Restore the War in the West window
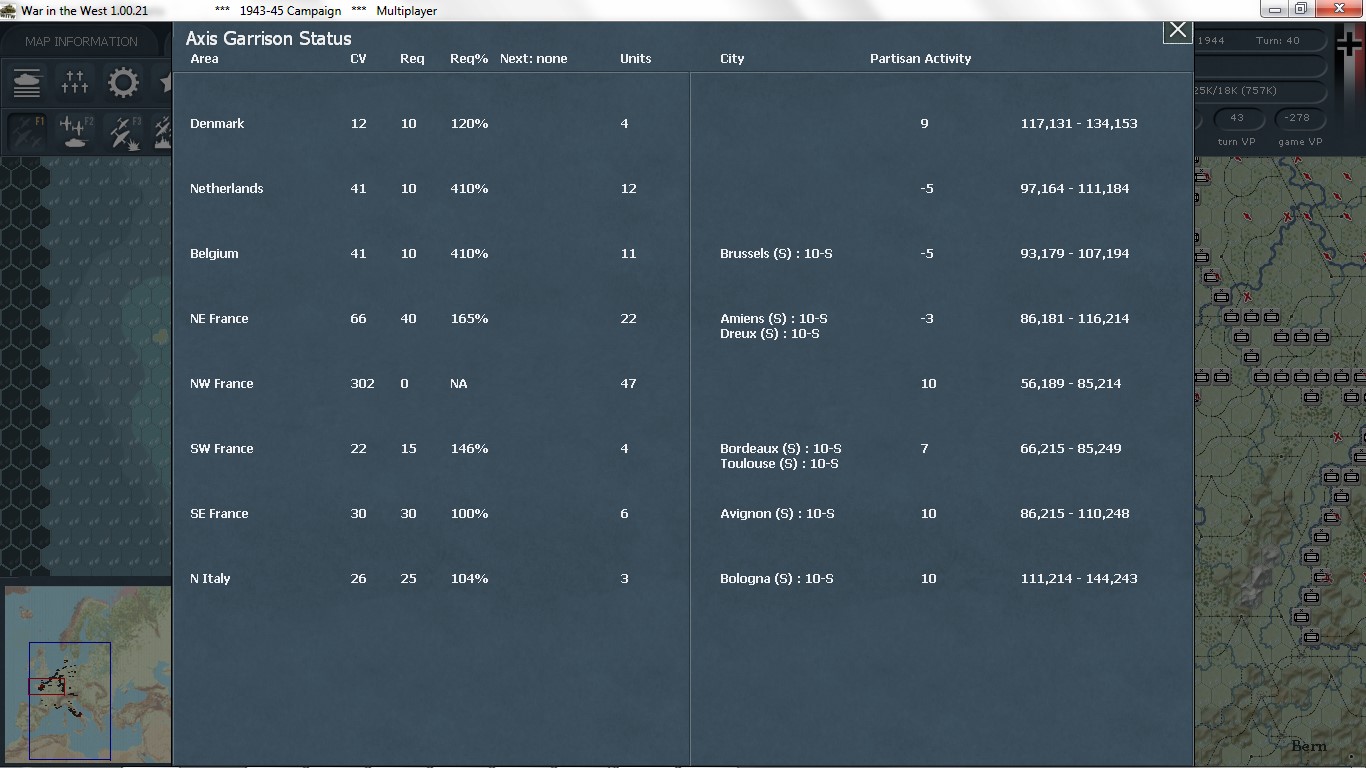 coord(1300,9)
